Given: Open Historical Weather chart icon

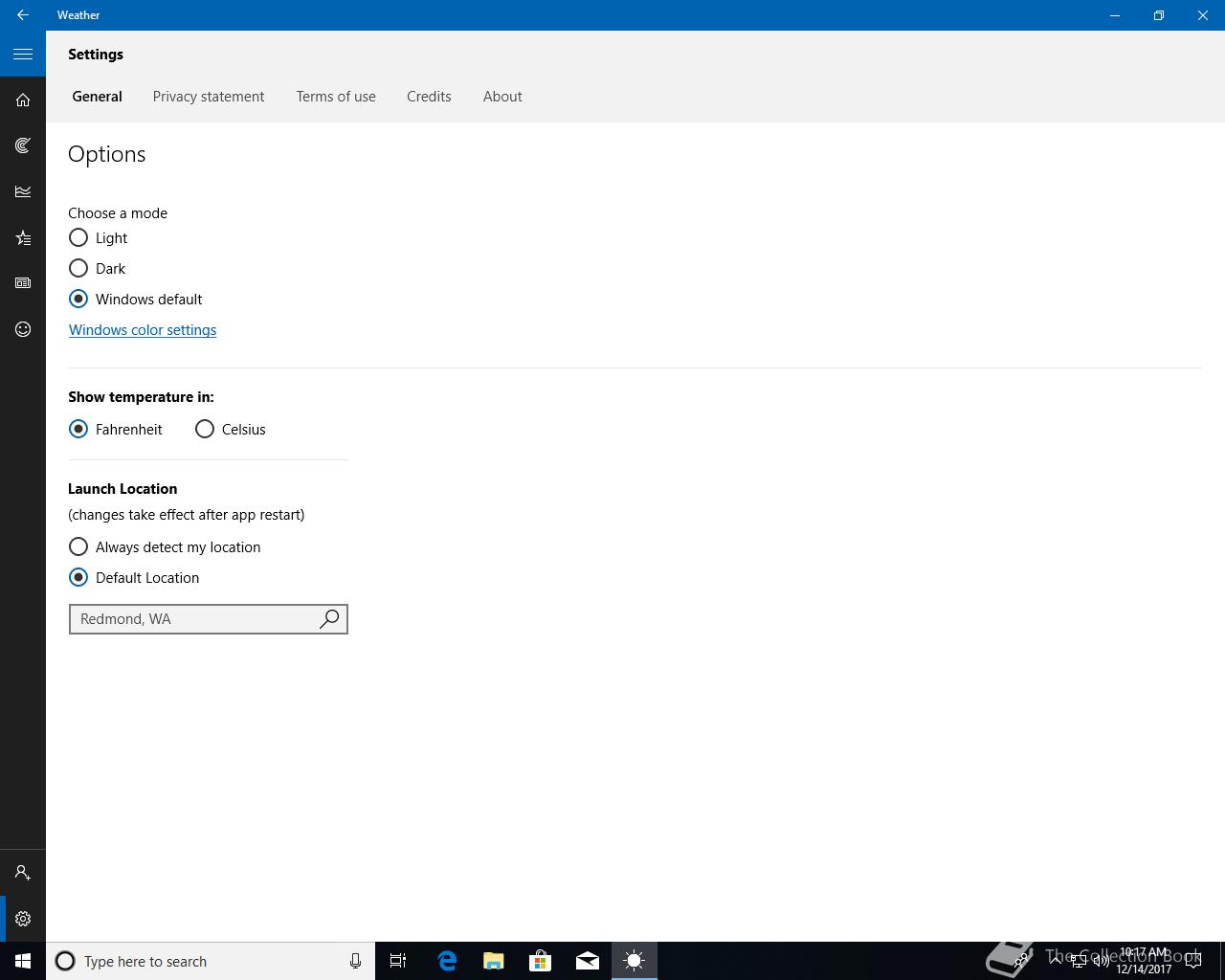Looking at the screenshot, I should [x=23, y=191].
